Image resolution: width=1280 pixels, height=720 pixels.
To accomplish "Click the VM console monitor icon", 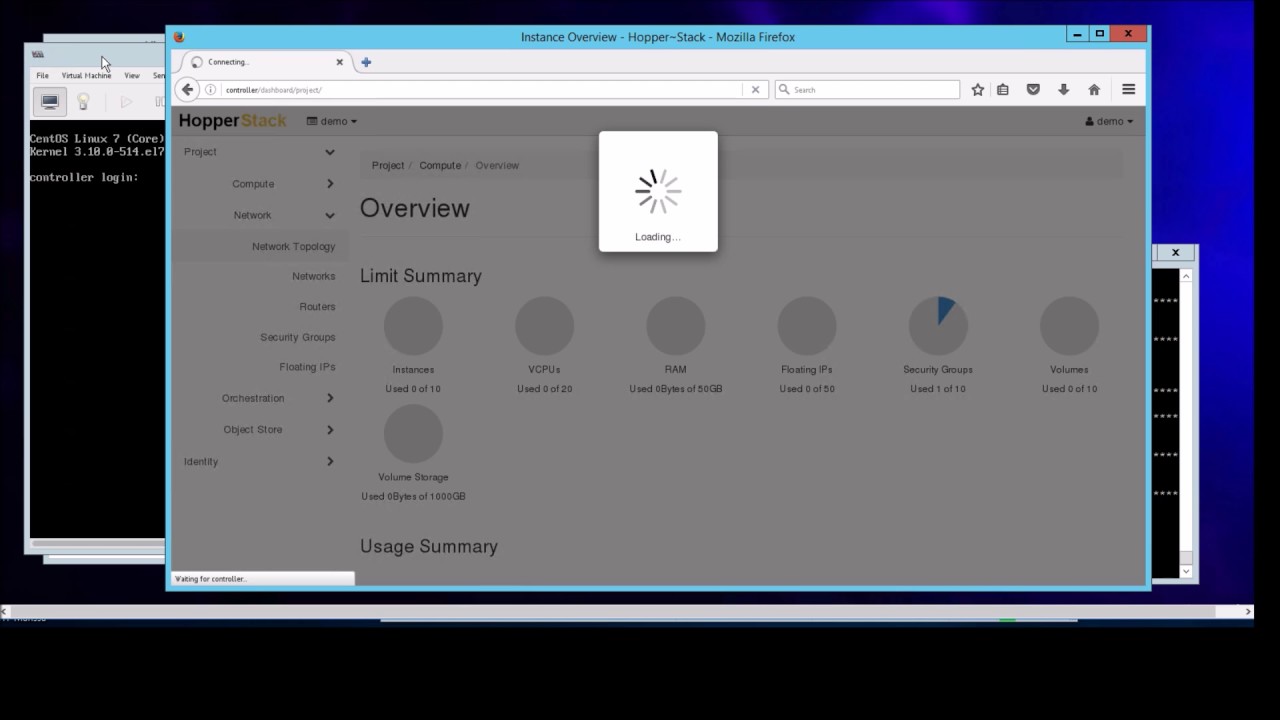I will point(49,101).
